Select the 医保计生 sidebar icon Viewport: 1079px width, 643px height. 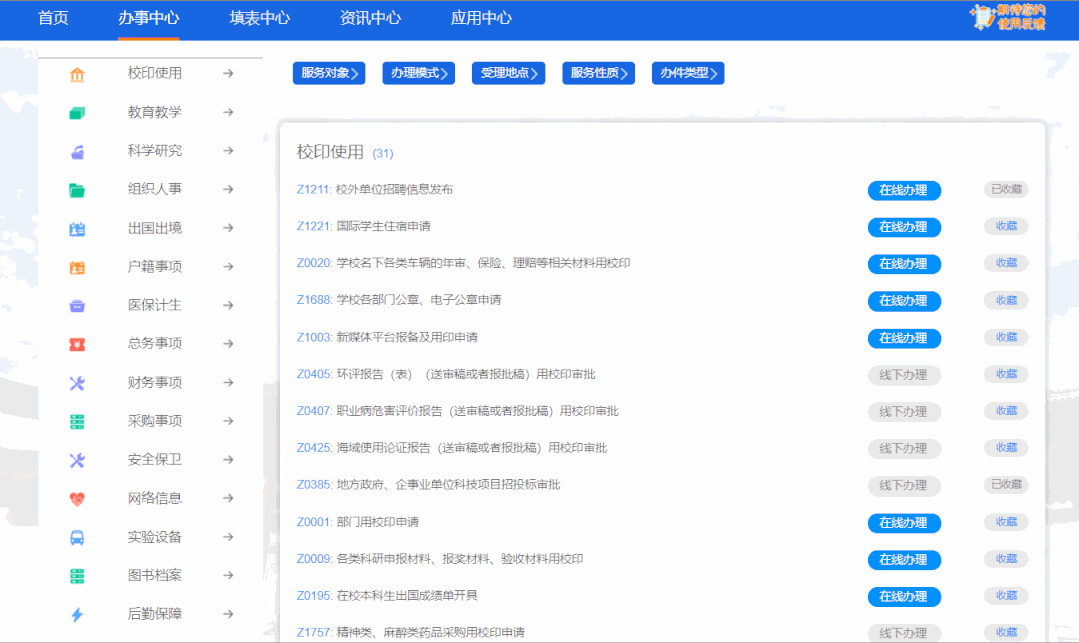point(78,305)
